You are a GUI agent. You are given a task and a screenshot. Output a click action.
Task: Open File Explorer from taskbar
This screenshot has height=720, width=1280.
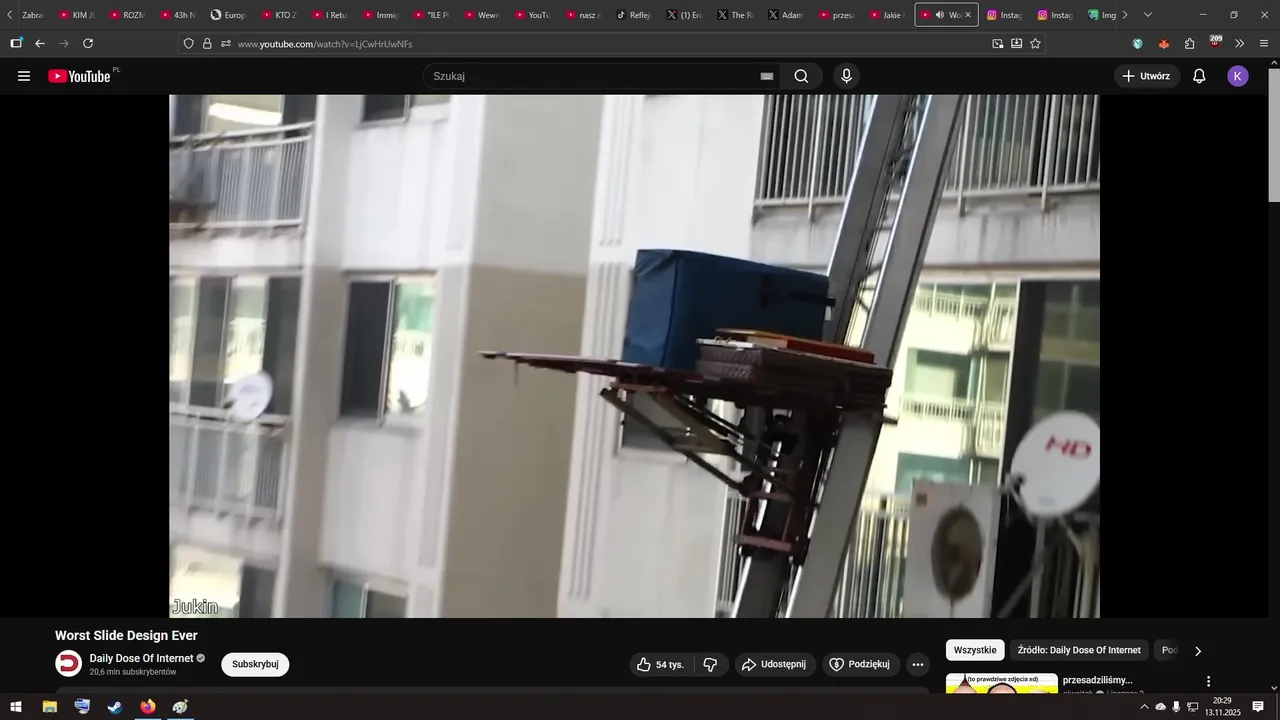[x=49, y=707]
